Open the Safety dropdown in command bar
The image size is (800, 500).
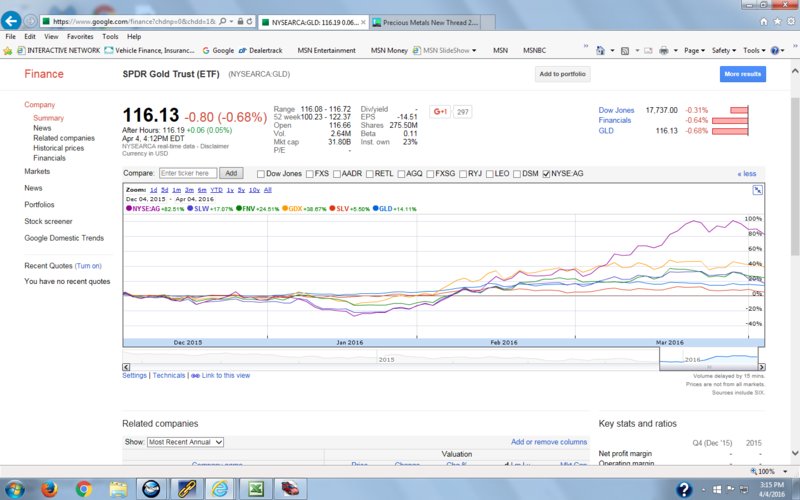[724, 51]
